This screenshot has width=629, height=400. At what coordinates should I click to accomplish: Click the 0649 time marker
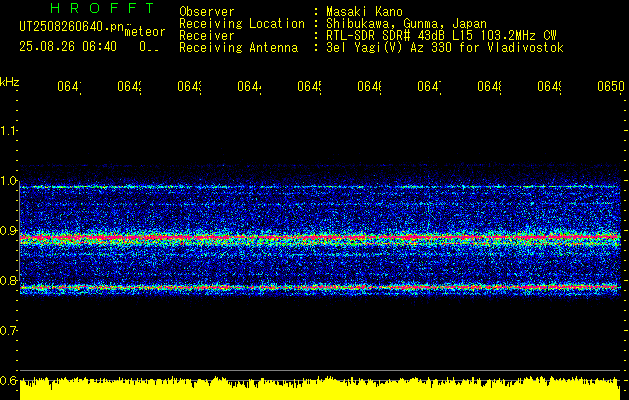(x=550, y=87)
